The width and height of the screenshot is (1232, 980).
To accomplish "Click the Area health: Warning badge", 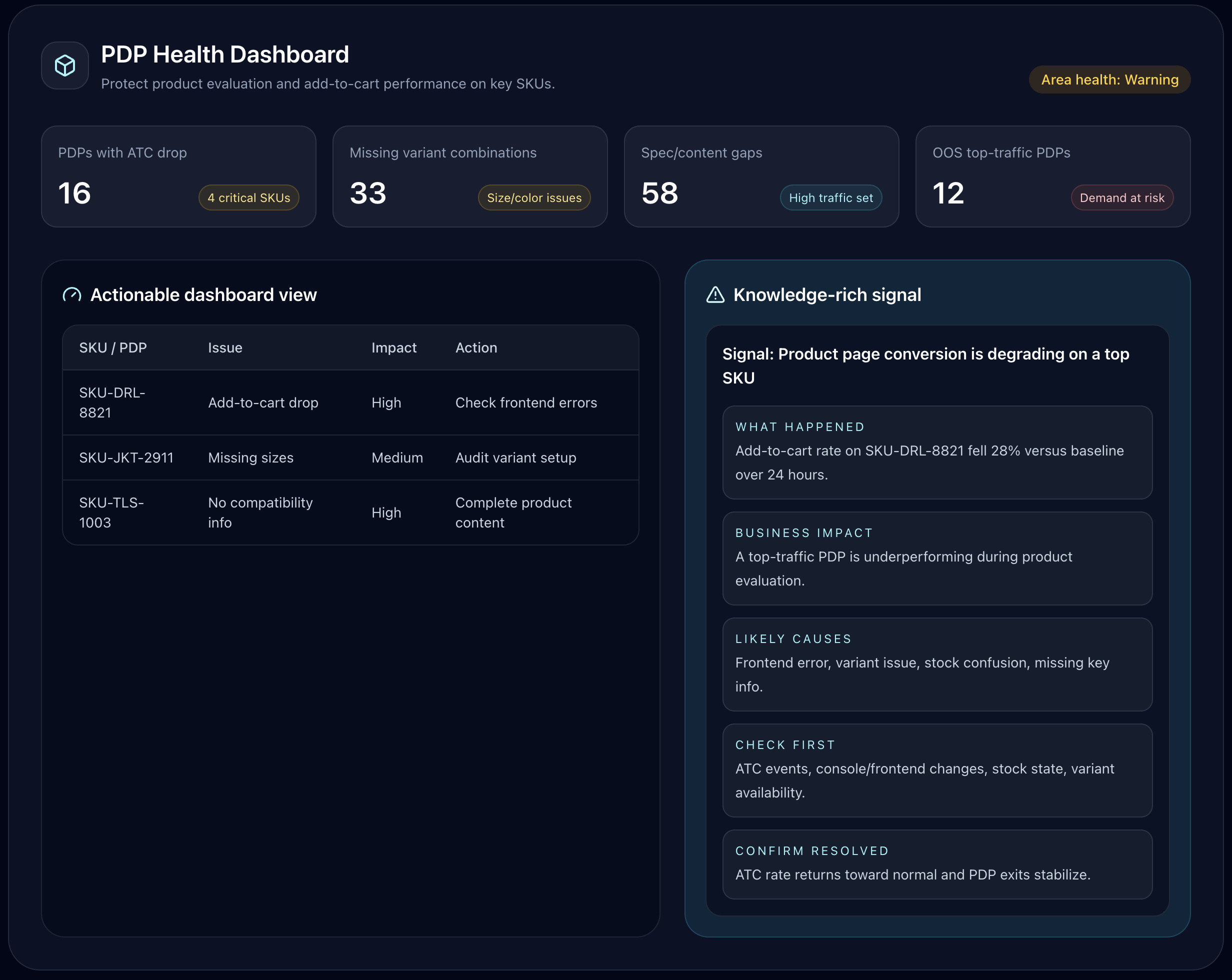I will [x=1109, y=79].
